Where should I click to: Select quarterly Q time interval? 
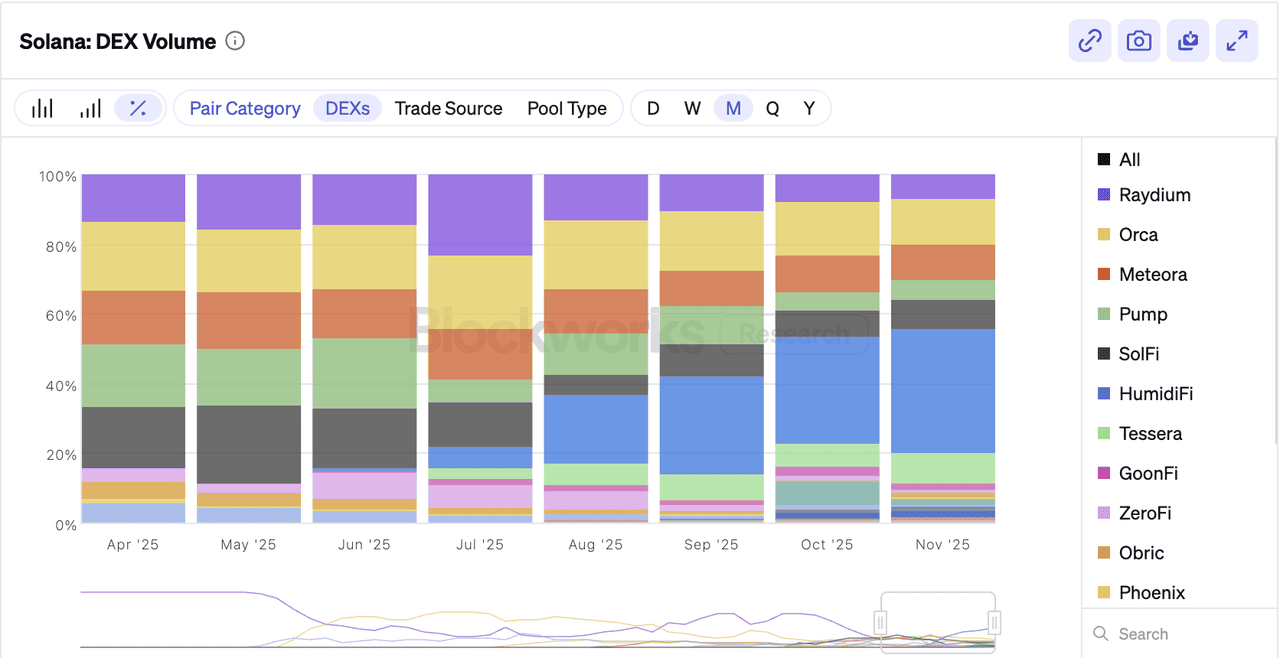(x=772, y=108)
